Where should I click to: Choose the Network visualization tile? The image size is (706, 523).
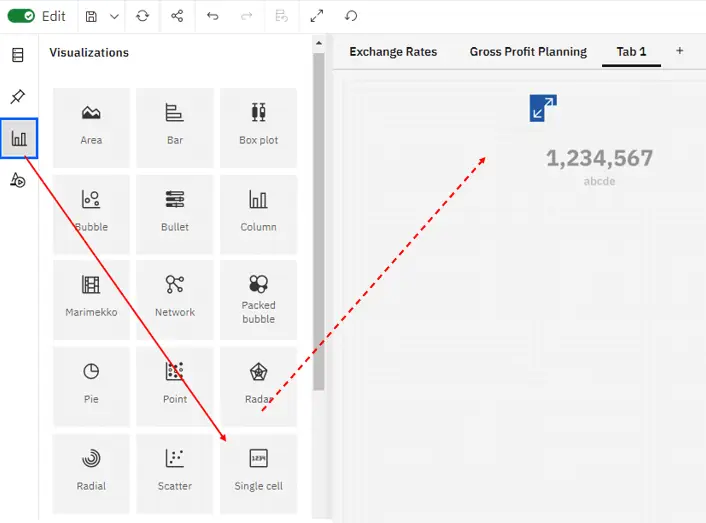[x=175, y=300]
